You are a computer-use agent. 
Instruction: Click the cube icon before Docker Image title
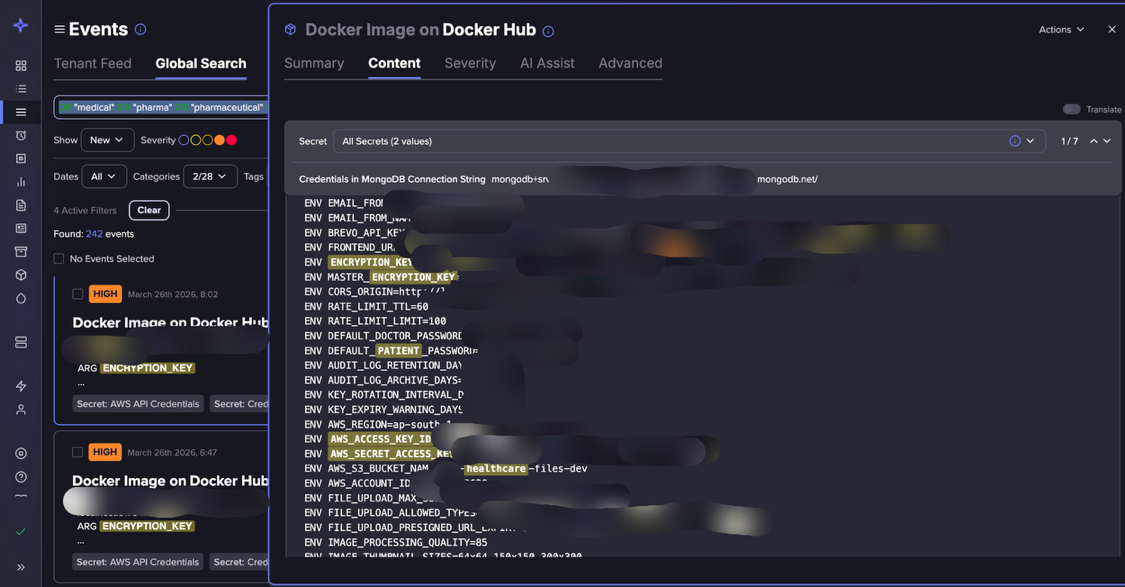[x=291, y=29]
